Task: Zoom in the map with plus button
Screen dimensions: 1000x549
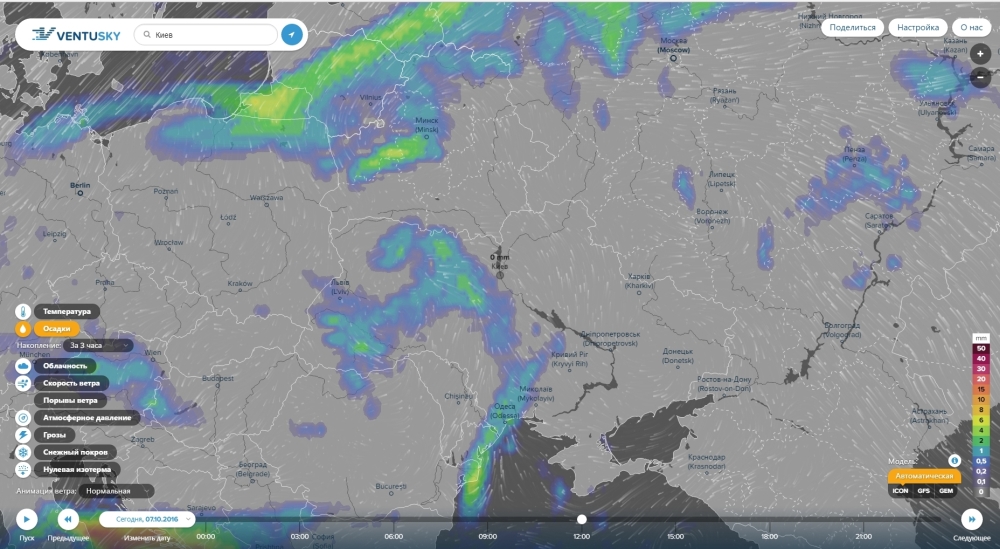Action: [981, 55]
